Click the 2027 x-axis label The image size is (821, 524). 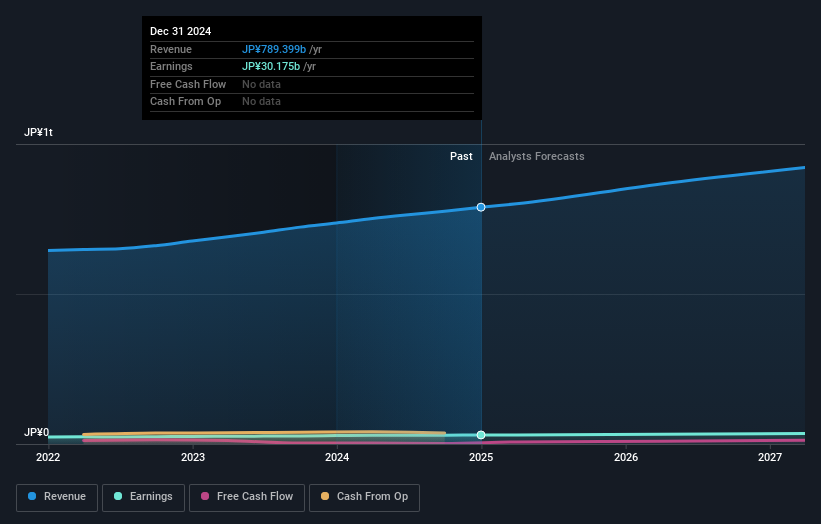pos(770,457)
